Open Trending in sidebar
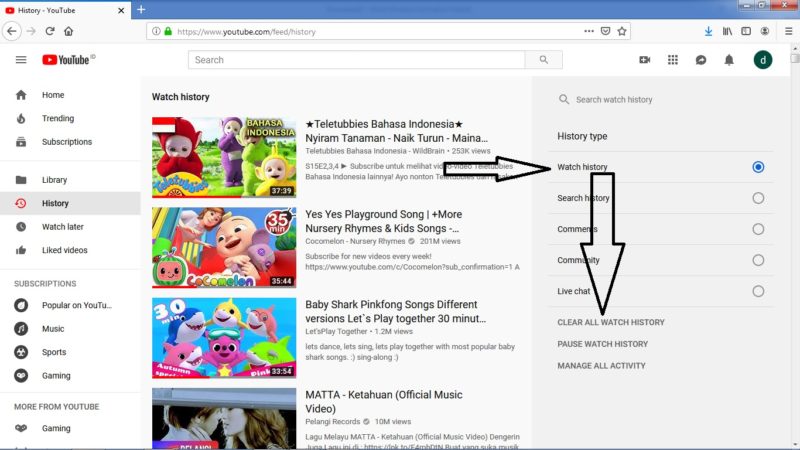The image size is (800, 450). 70,118
